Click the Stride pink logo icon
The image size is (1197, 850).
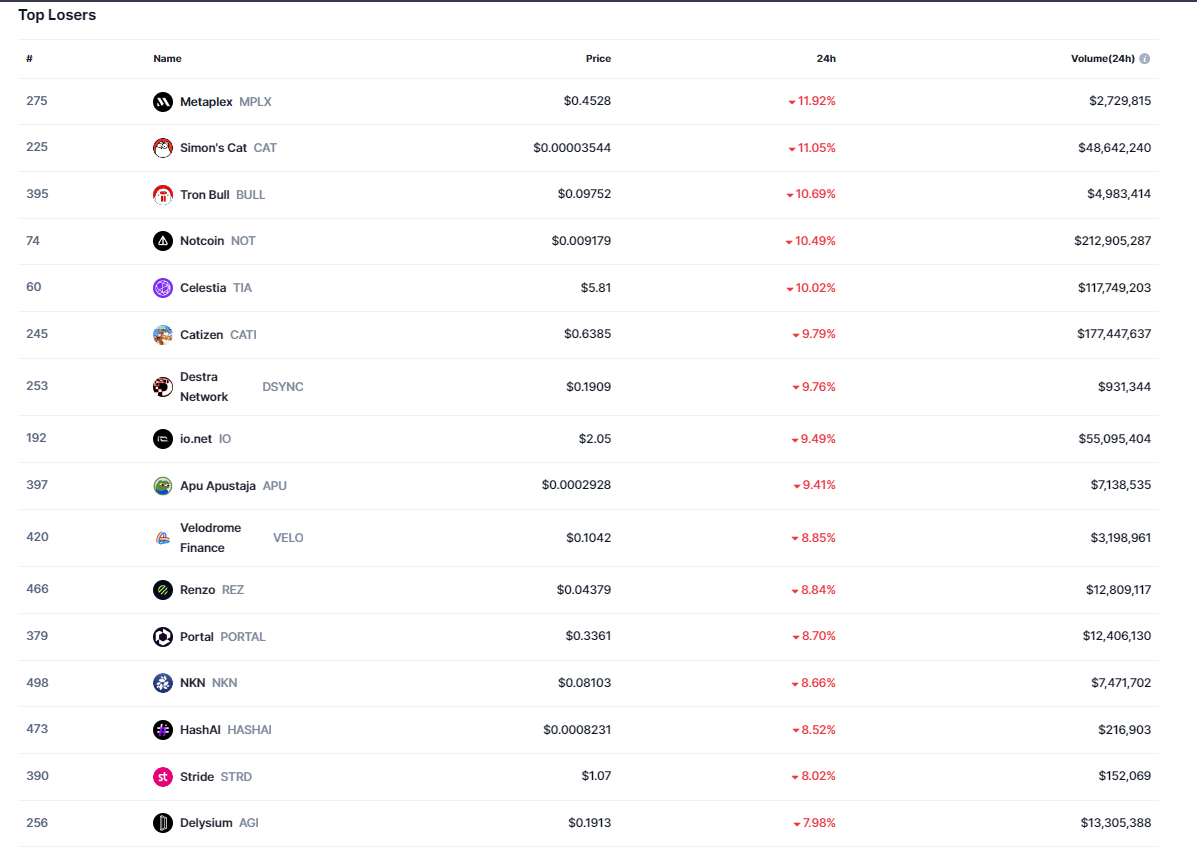[x=163, y=777]
